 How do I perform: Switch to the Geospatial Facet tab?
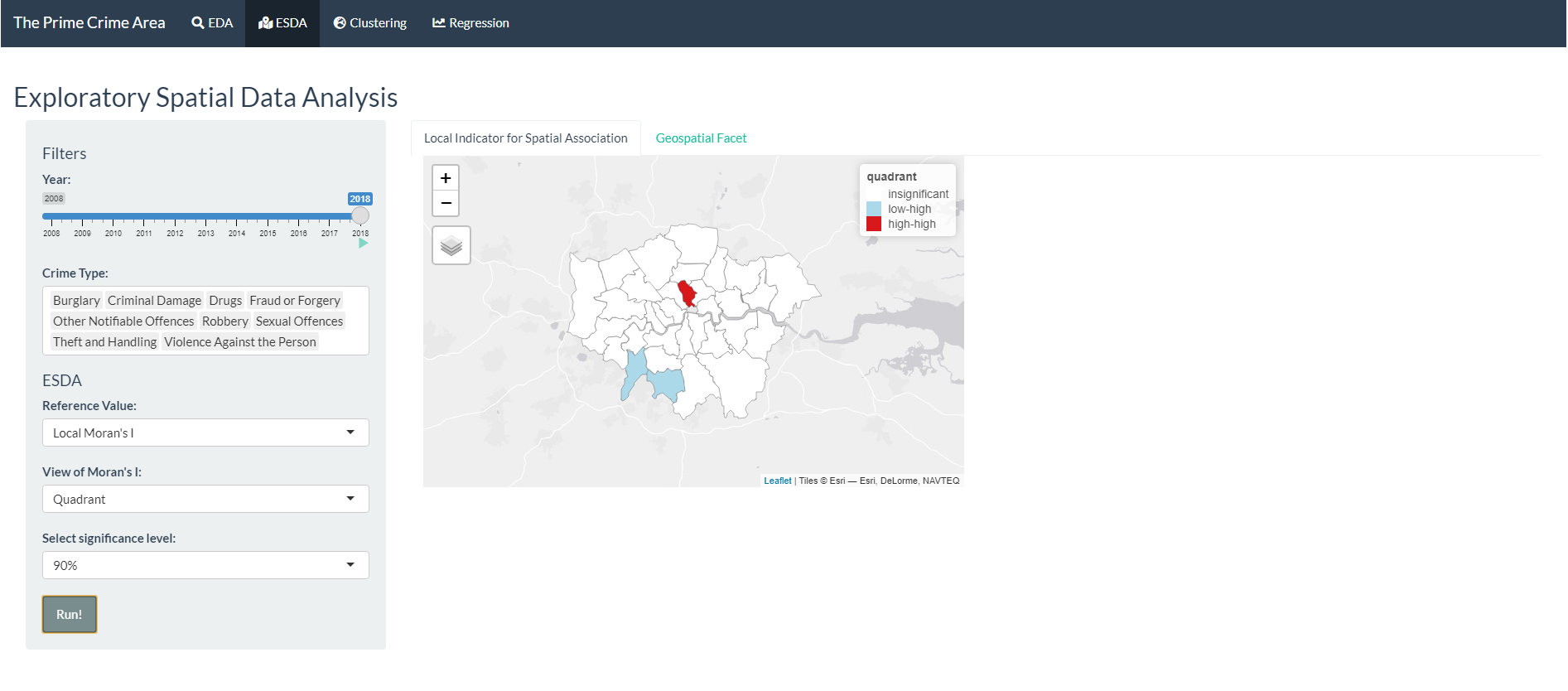coord(701,138)
